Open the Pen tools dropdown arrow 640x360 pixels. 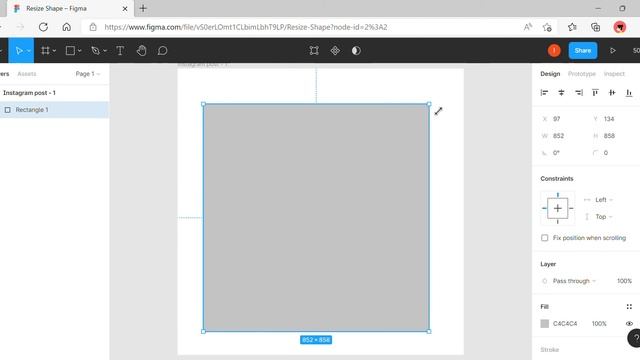105,51
